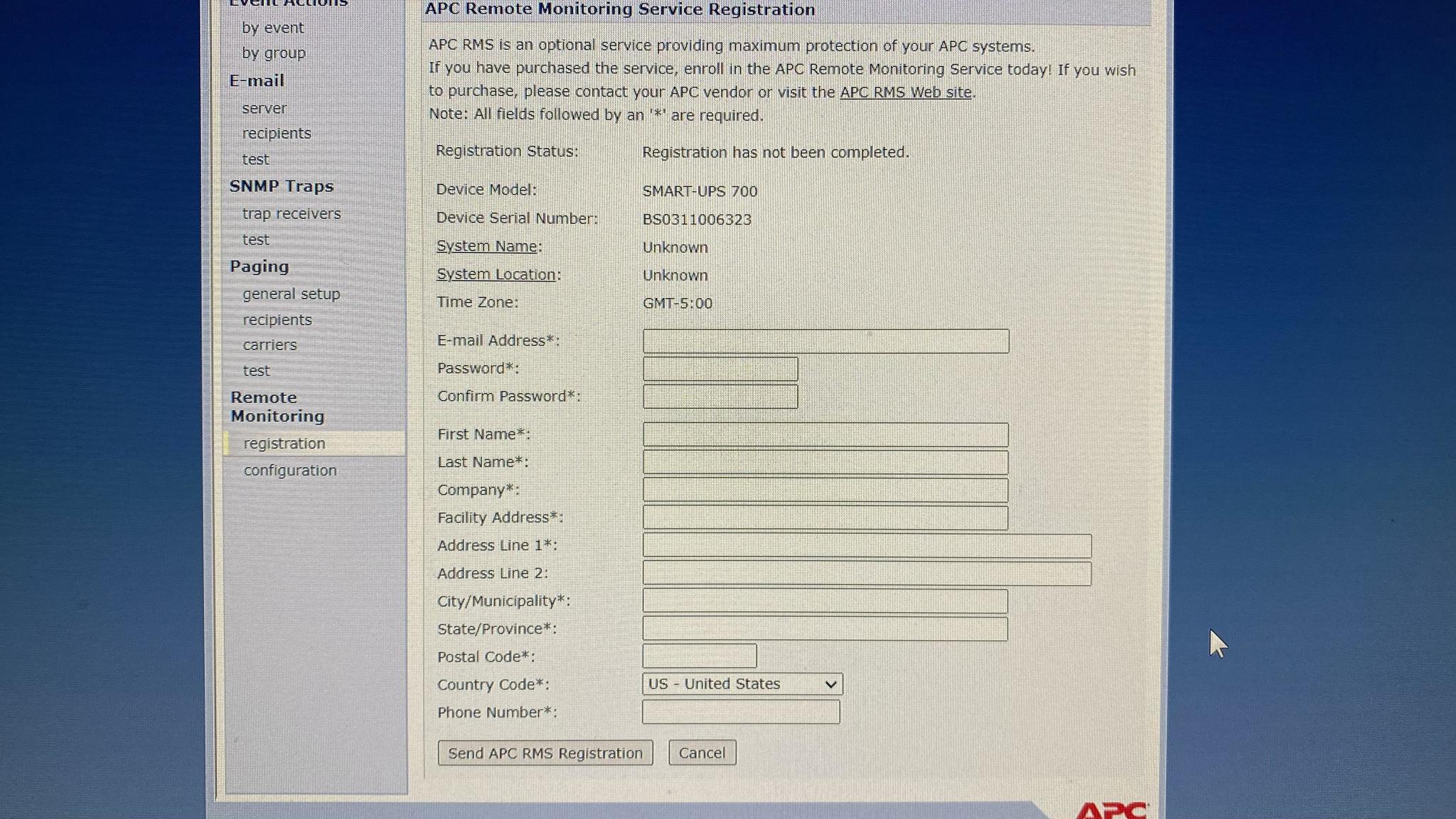Focus the Company field
Screen dimensions: 1456x819
pyautogui.click(x=825, y=490)
